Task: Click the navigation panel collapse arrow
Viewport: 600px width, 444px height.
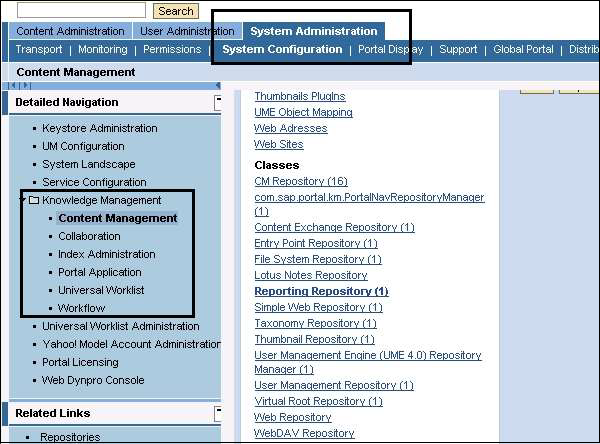Action: pyautogui.click(x=218, y=85)
